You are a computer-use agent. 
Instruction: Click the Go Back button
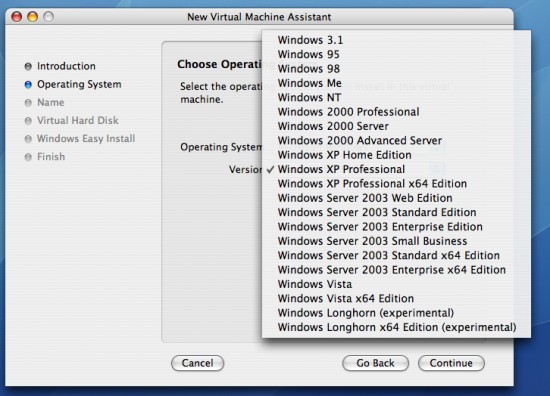[375, 363]
